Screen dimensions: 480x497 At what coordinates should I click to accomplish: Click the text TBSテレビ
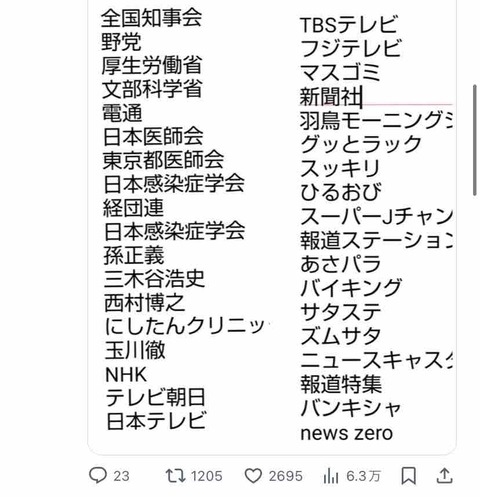tap(349, 25)
